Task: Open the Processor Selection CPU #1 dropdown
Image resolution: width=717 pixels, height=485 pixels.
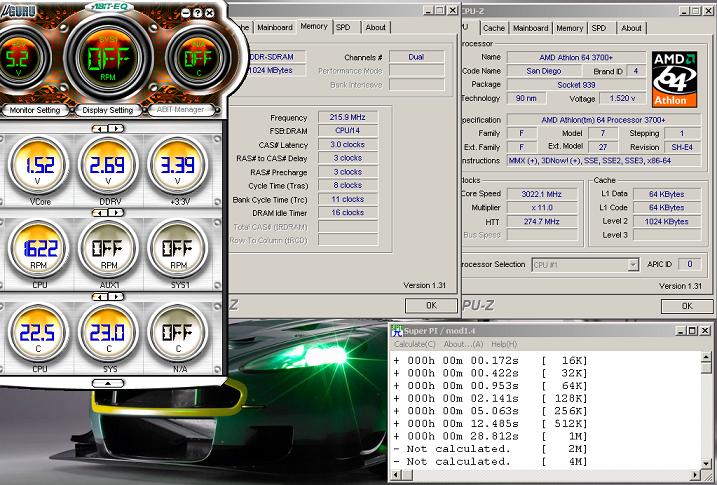Action: point(633,265)
